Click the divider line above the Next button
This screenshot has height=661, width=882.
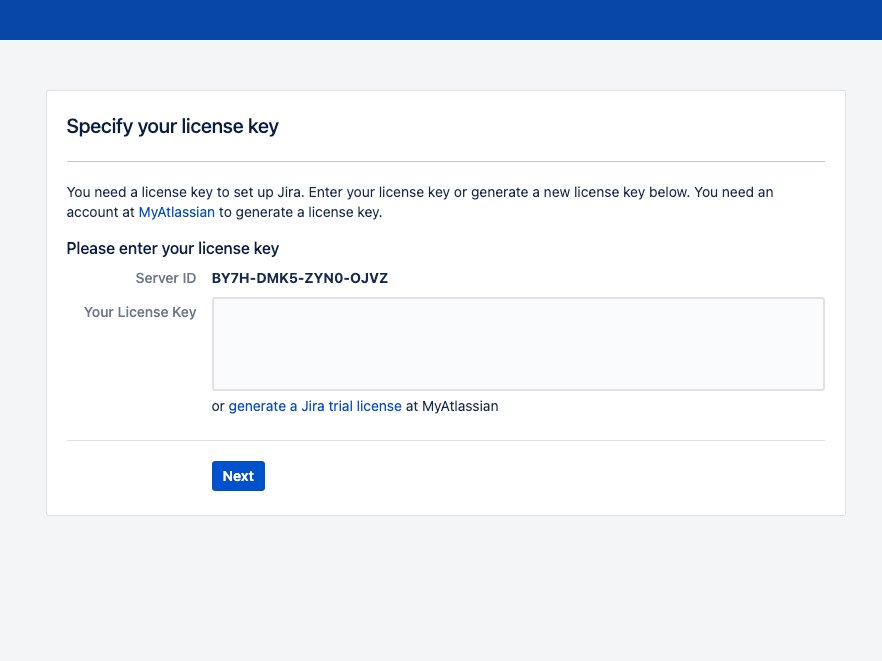pyautogui.click(x=446, y=440)
